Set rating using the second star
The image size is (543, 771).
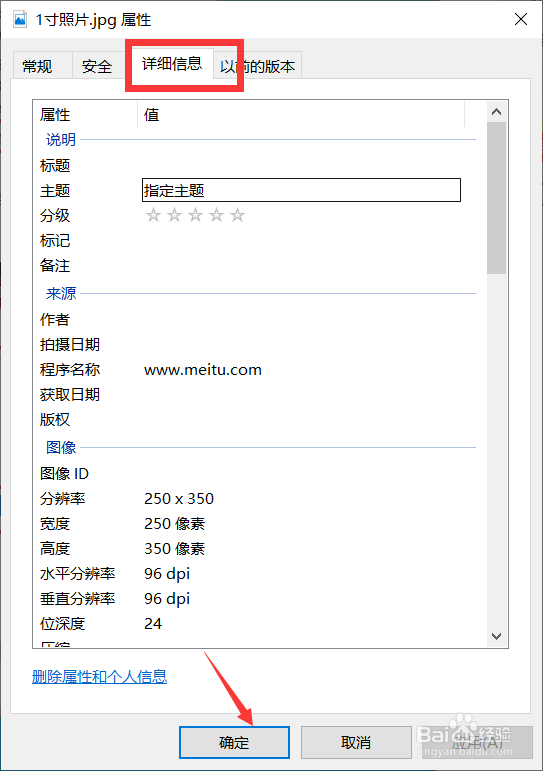pos(175,215)
